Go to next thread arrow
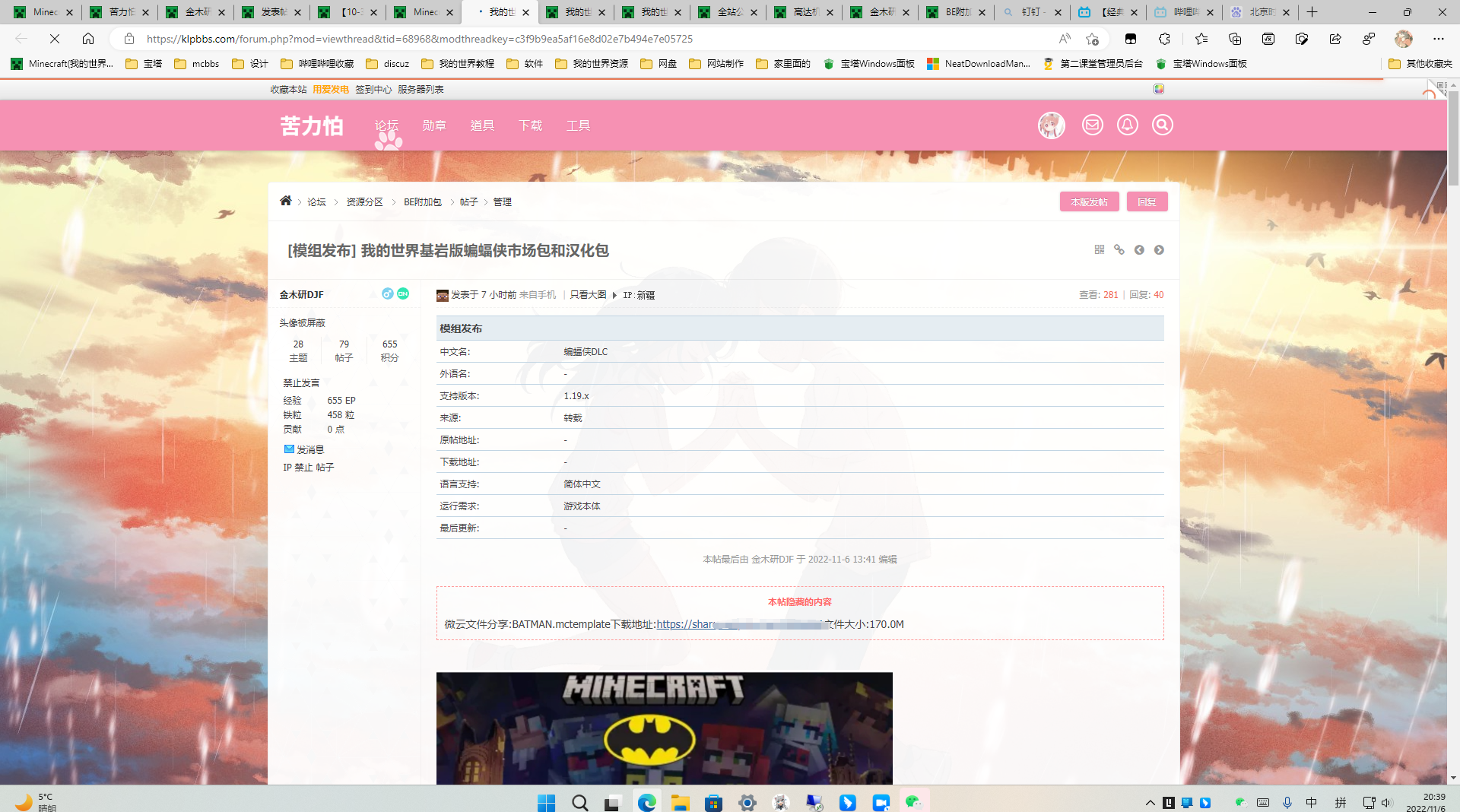The image size is (1460, 812). click(x=1159, y=249)
